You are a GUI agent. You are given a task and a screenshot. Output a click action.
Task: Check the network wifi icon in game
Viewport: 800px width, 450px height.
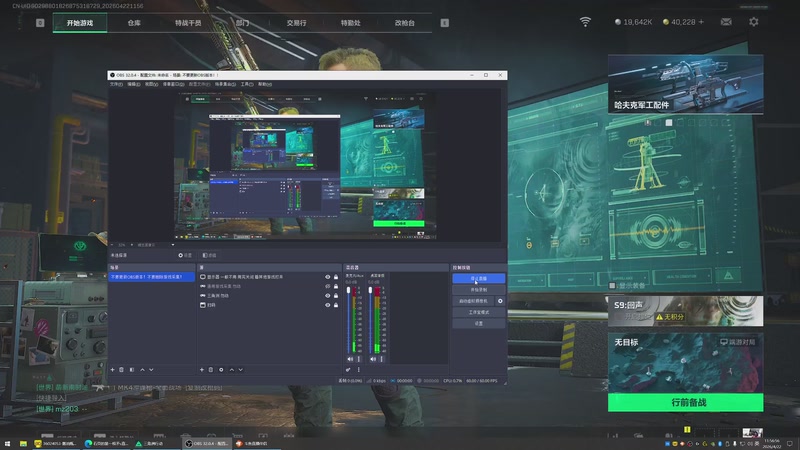click(x=585, y=21)
